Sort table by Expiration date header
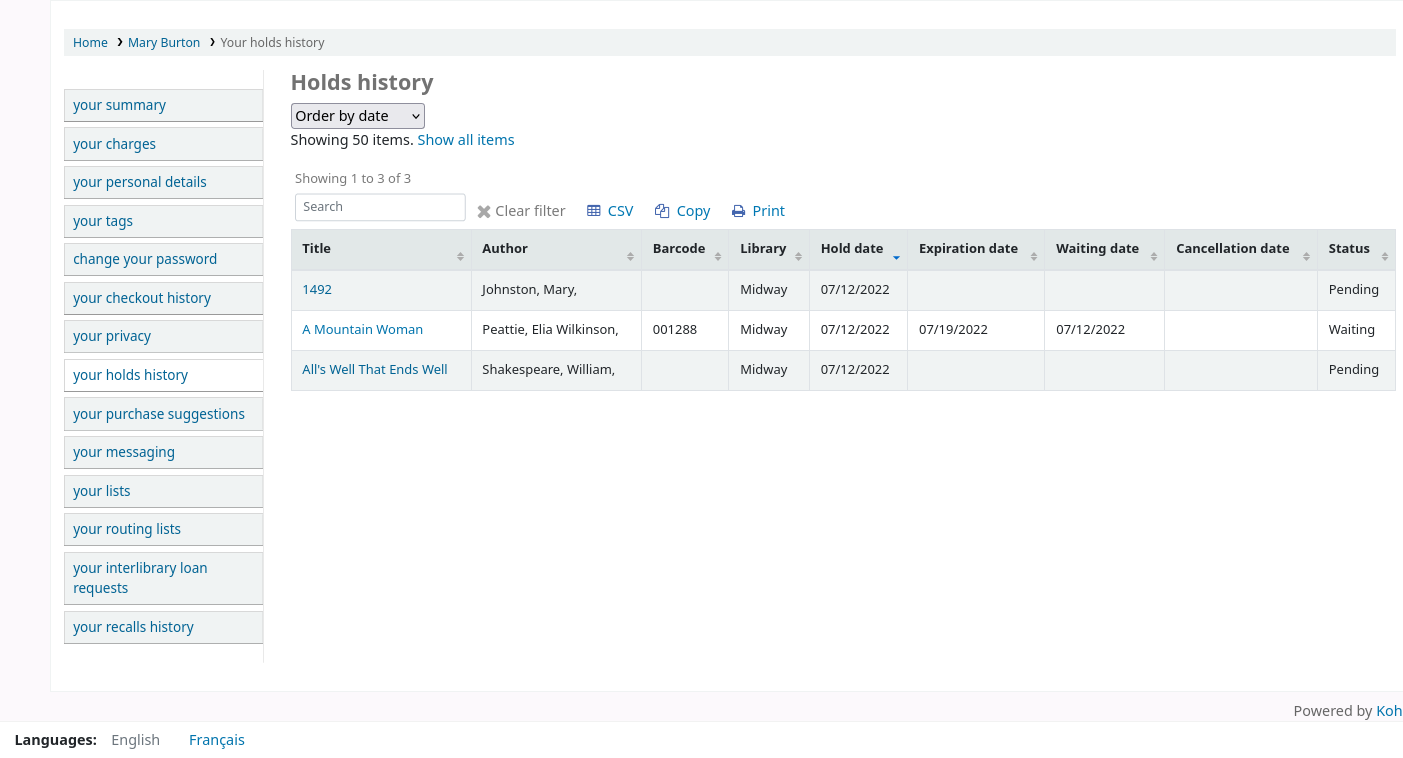Screen dimensions: 1403x758 [968, 249]
